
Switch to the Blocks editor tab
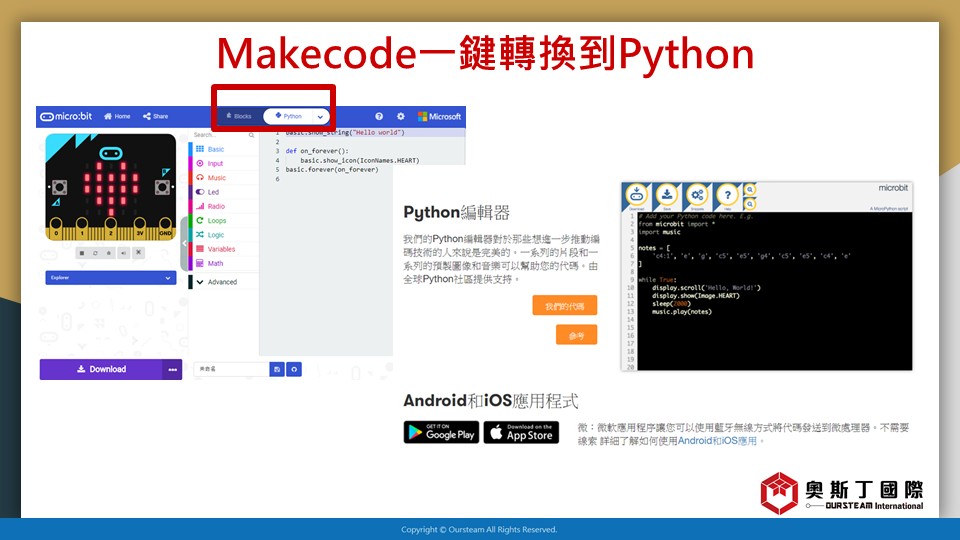[x=239, y=116]
